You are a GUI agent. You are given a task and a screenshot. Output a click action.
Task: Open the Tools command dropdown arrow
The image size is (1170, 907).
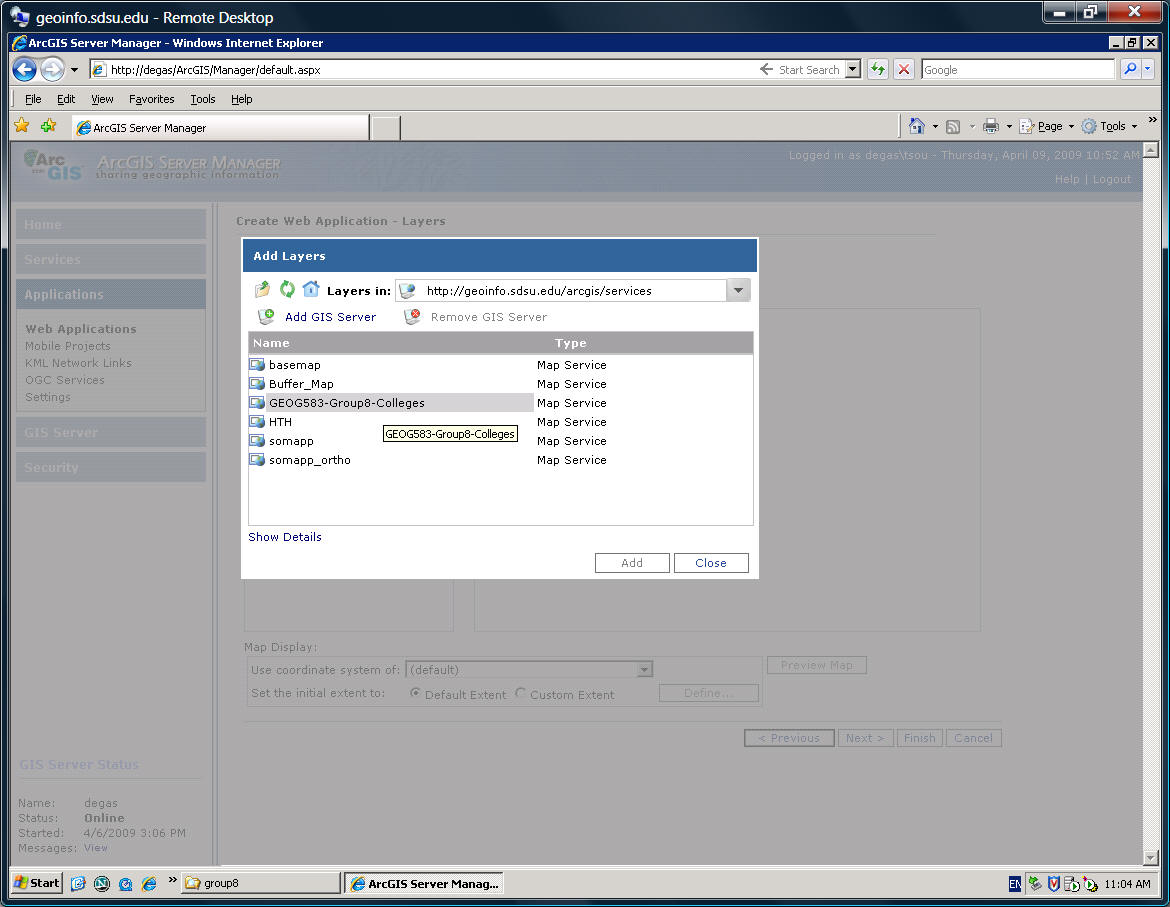coord(1134,127)
